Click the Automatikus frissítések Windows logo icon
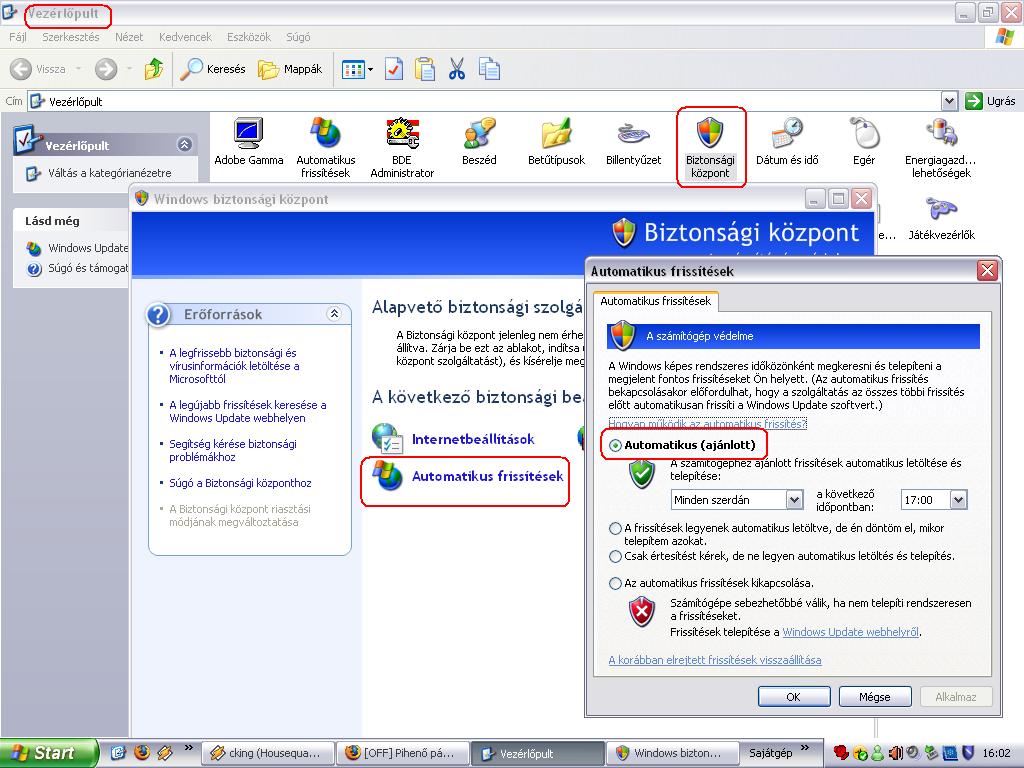1024x768 pixels. 388,475
